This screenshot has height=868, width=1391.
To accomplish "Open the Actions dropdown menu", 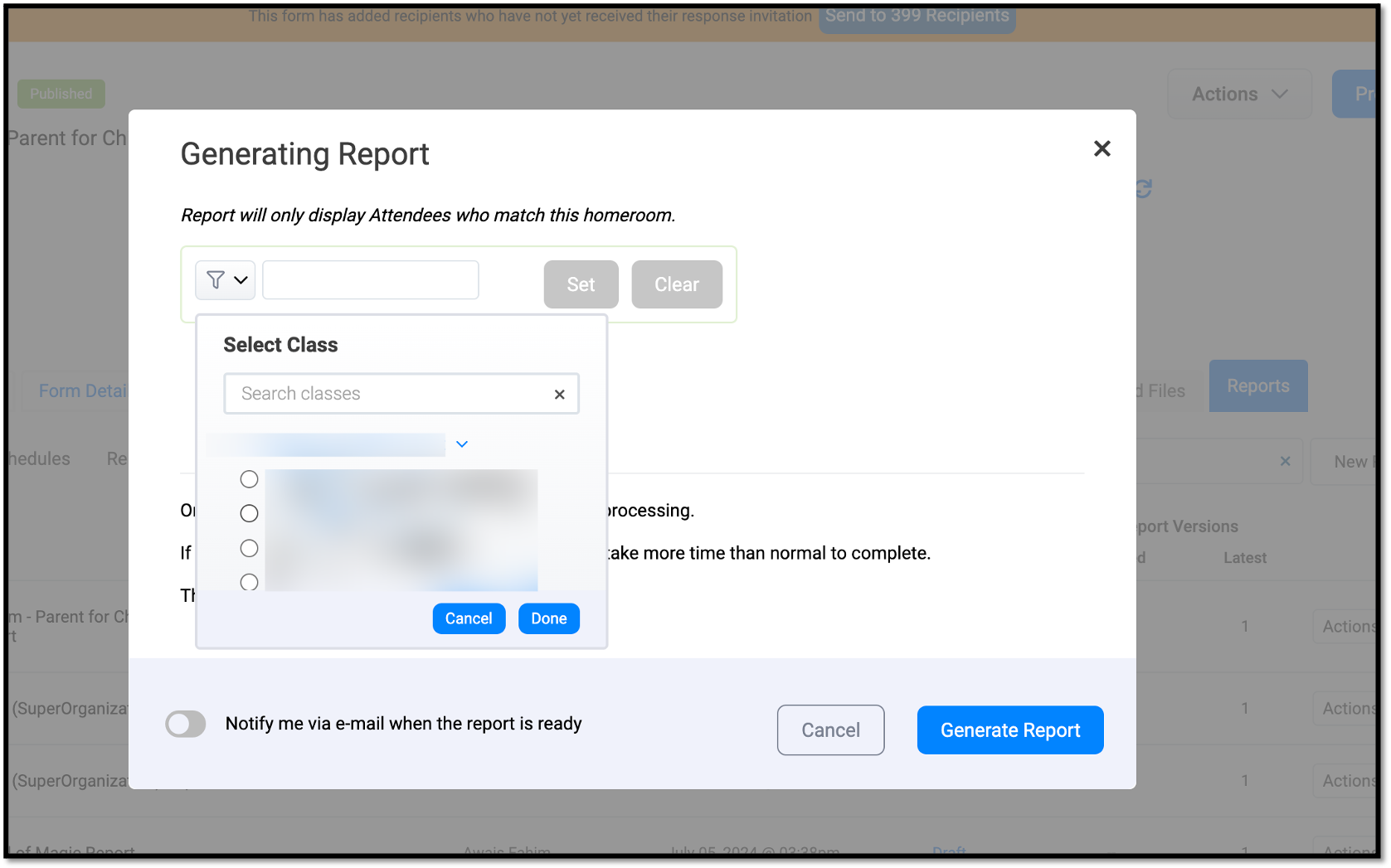I will (x=1239, y=94).
